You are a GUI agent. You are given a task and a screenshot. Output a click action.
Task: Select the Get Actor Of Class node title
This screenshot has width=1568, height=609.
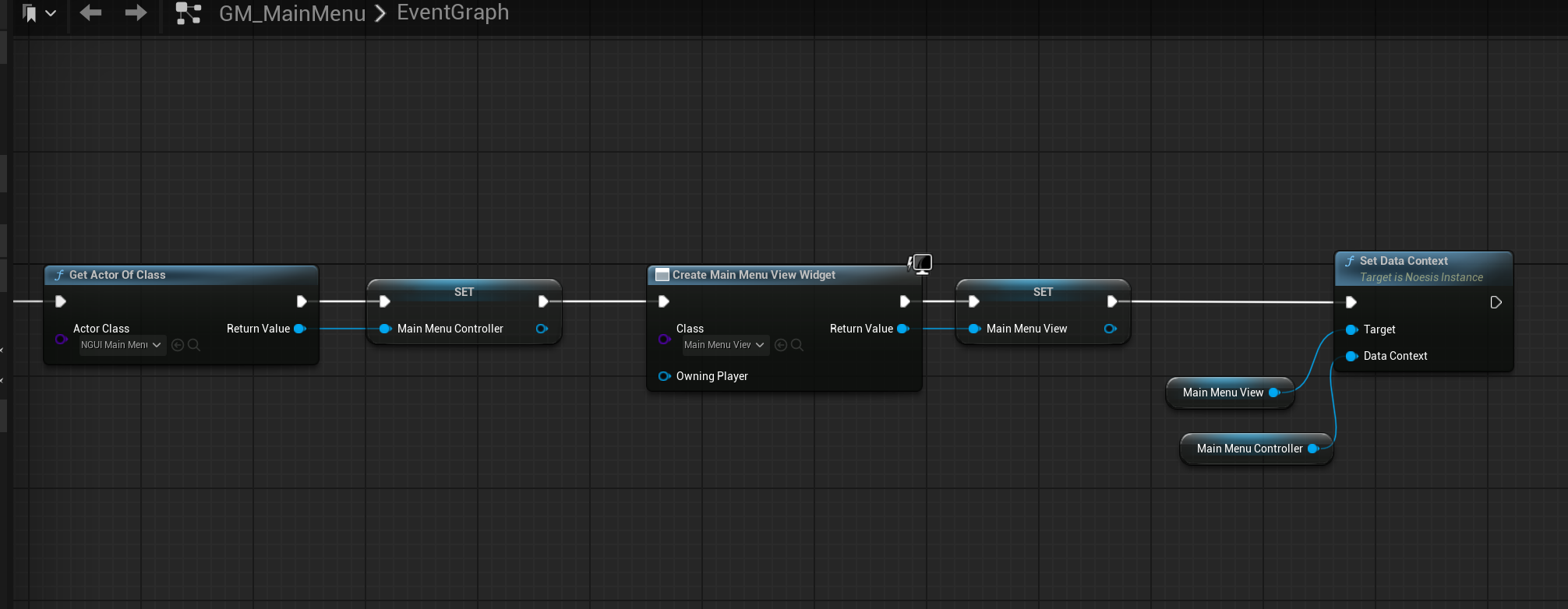pyautogui.click(x=117, y=275)
